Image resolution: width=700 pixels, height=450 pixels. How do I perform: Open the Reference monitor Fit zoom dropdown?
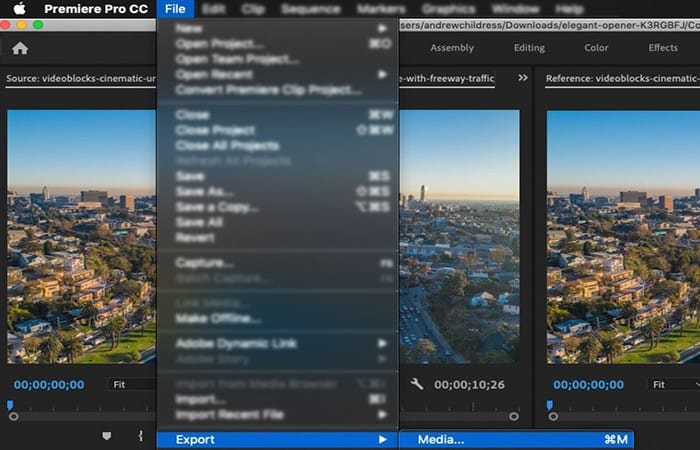pos(674,384)
